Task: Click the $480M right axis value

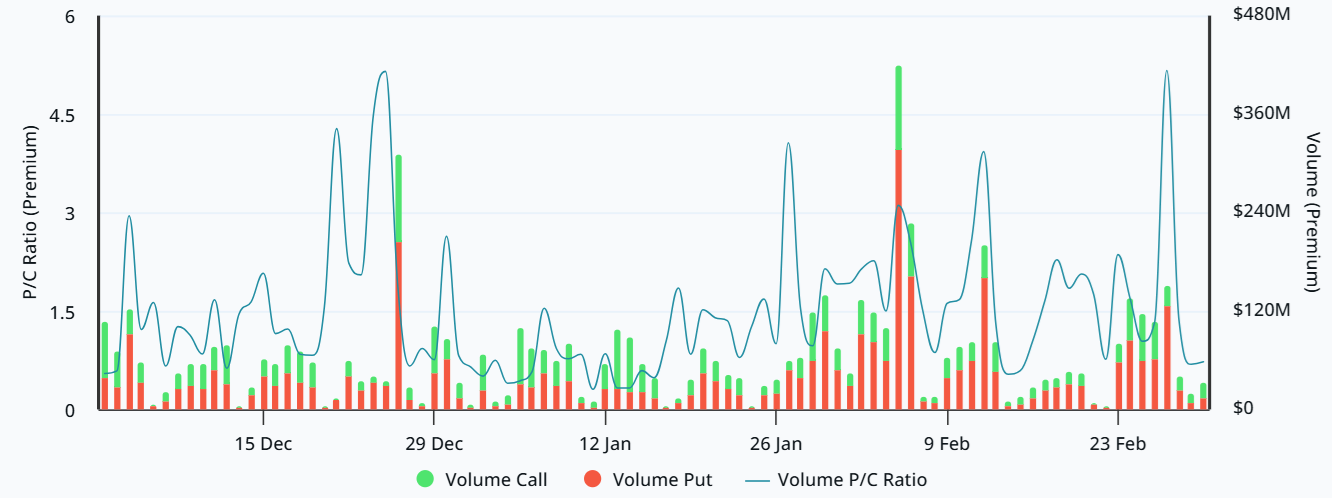Action: pos(1262,16)
